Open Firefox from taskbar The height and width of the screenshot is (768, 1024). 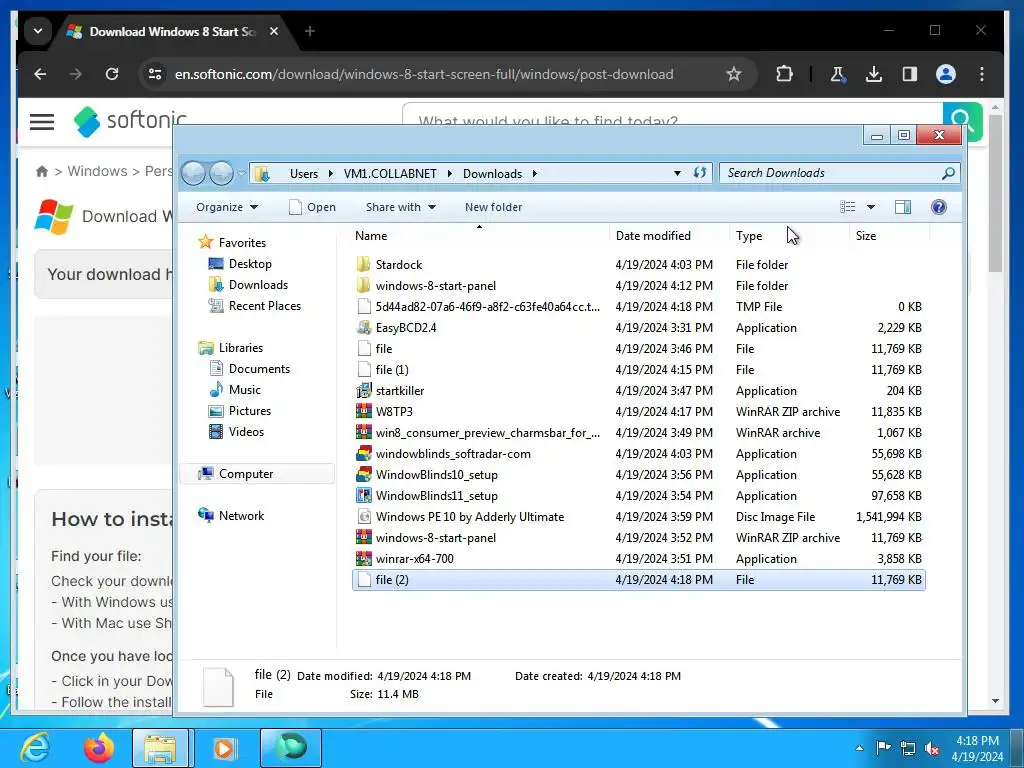pos(99,747)
